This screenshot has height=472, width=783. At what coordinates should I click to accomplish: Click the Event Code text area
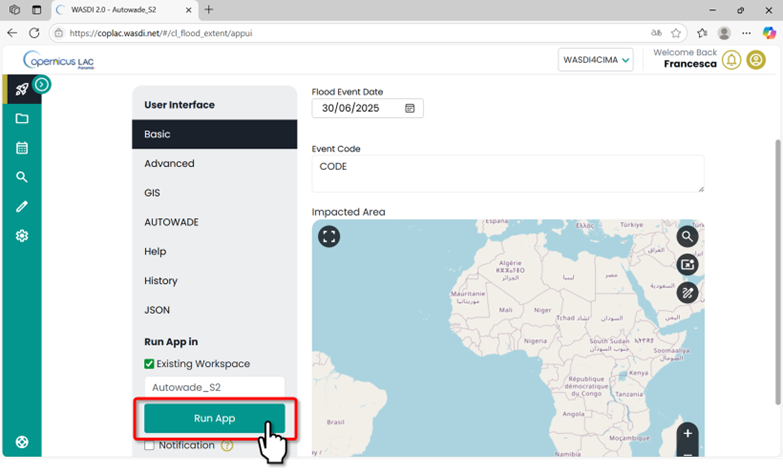tap(508, 173)
